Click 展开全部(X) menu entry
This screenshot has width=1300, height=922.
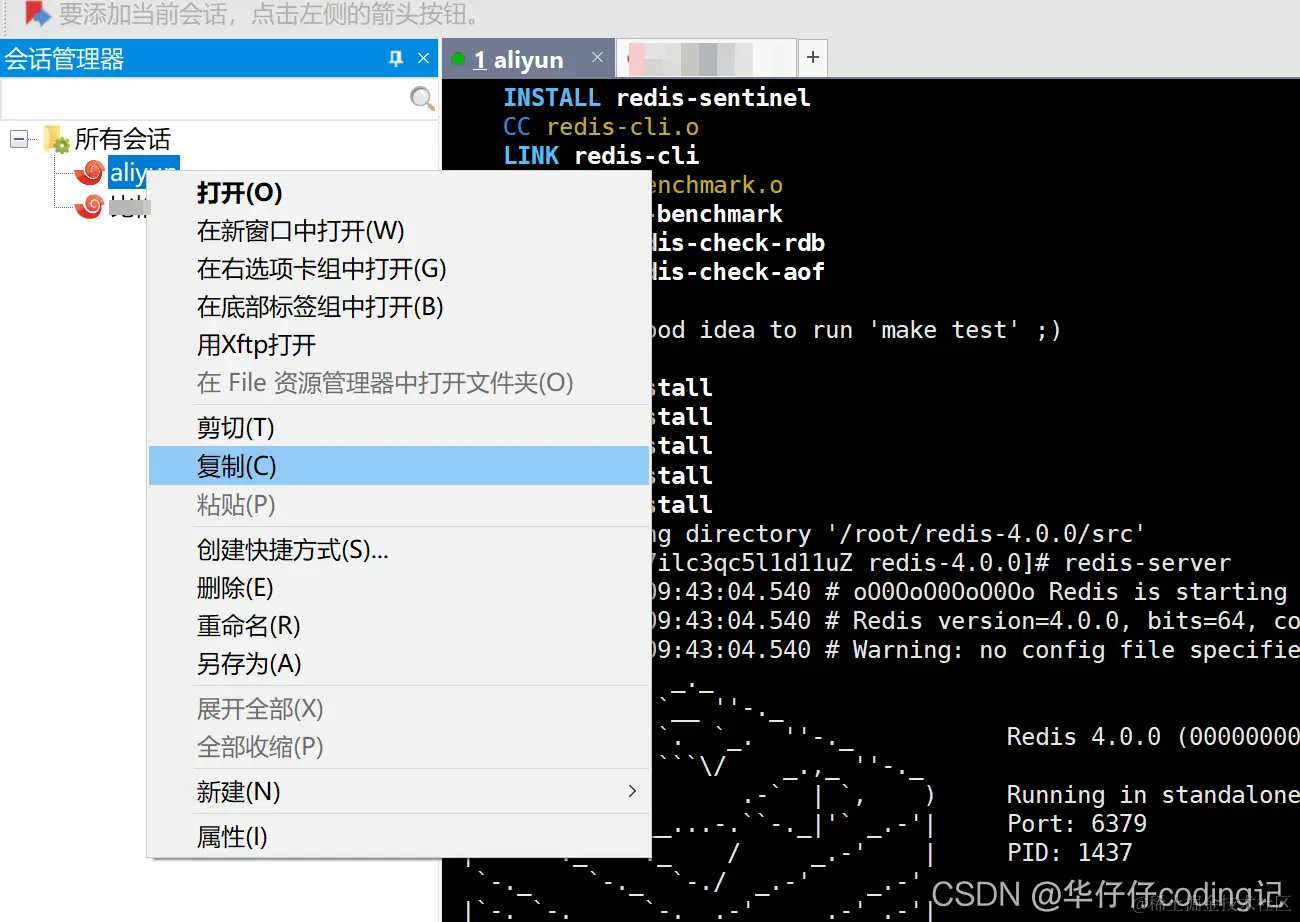399,709
